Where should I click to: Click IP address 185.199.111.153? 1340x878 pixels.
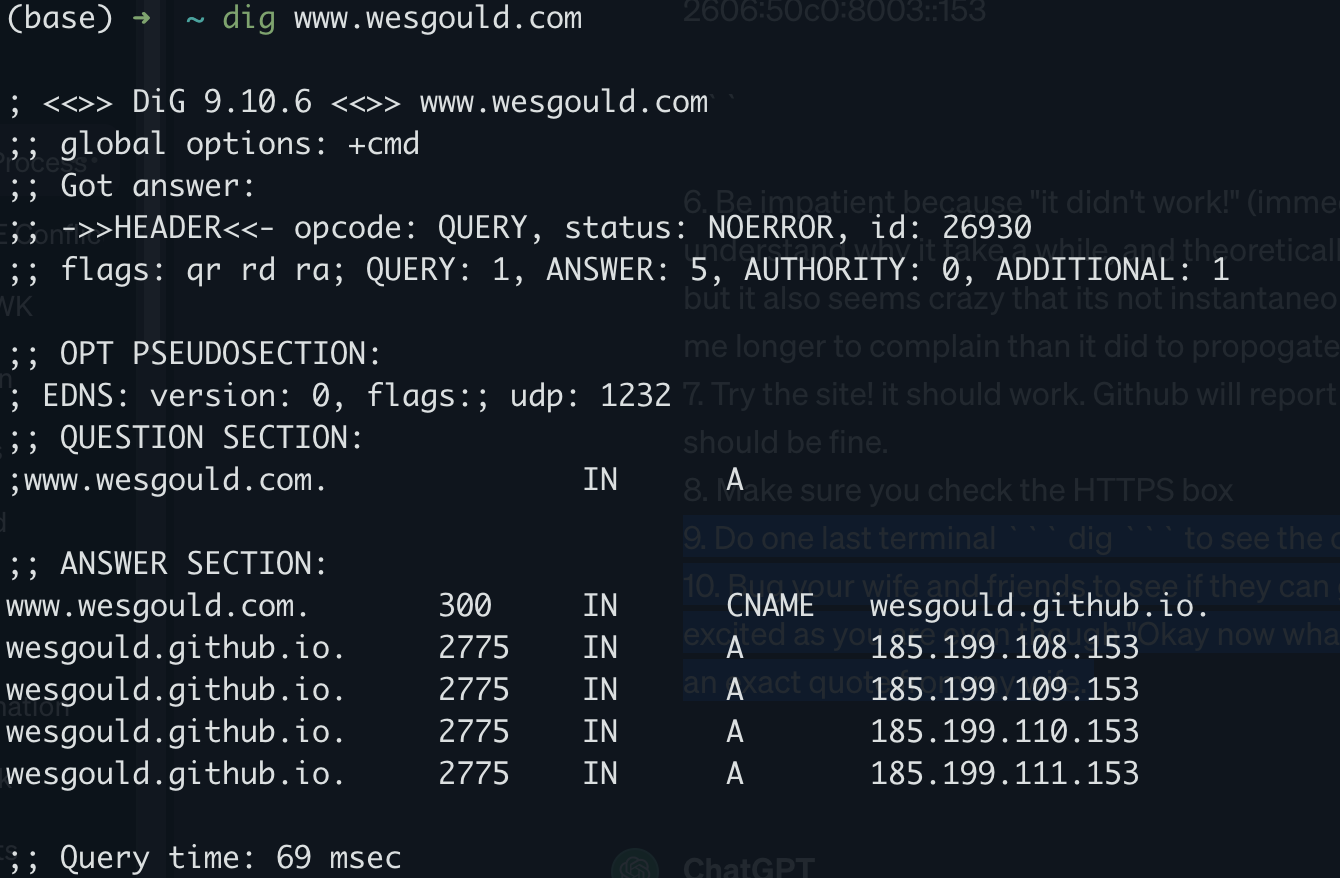[x=1005, y=774]
